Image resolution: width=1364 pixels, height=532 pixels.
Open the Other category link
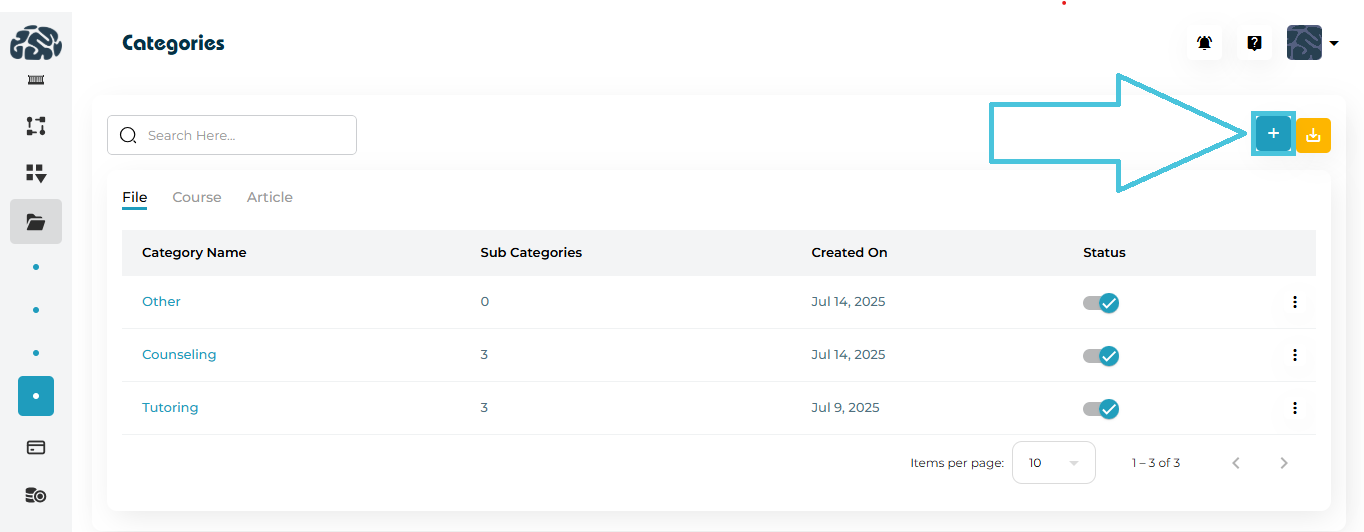point(161,302)
